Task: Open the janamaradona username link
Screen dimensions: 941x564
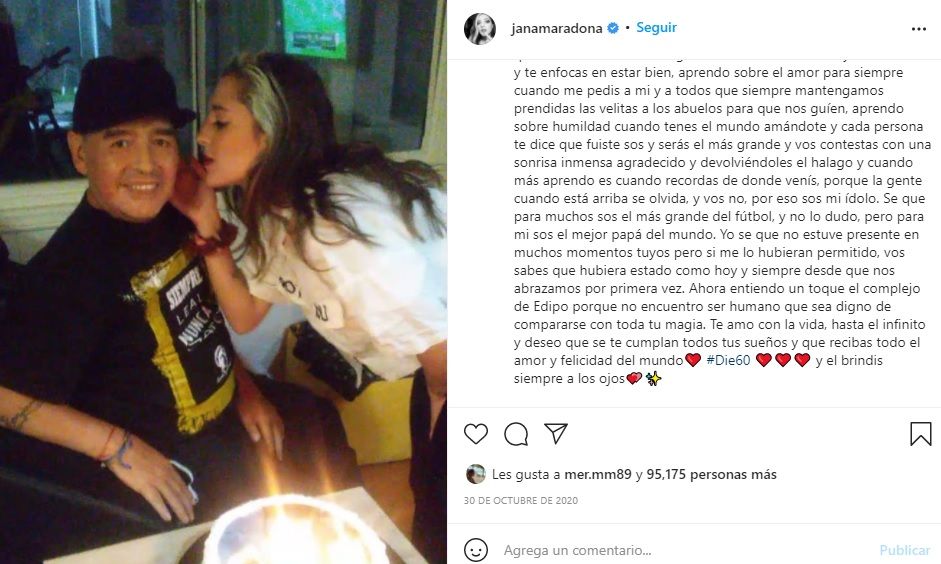Action: [557, 28]
